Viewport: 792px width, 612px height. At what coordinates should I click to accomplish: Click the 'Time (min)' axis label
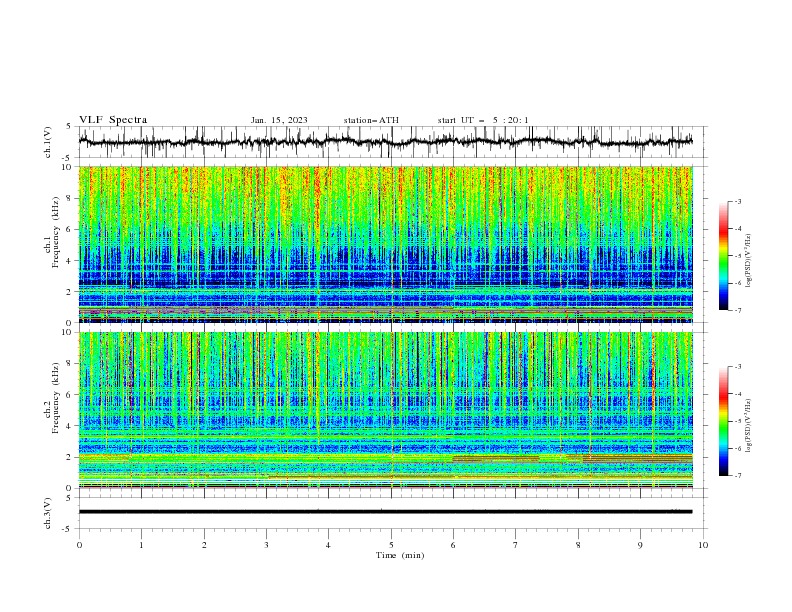tap(400, 555)
